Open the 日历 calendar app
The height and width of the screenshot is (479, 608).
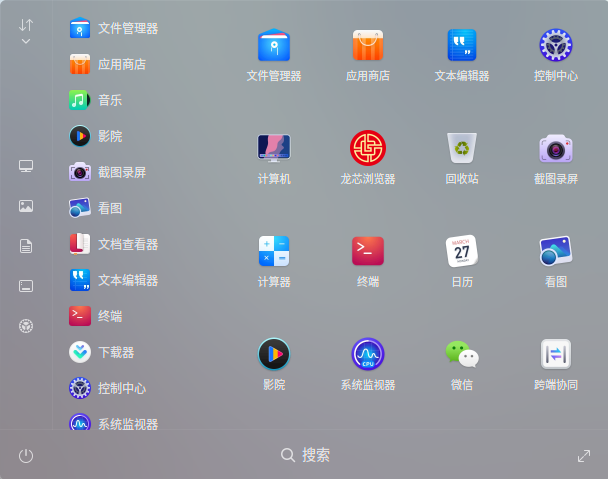click(x=461, y=261)
